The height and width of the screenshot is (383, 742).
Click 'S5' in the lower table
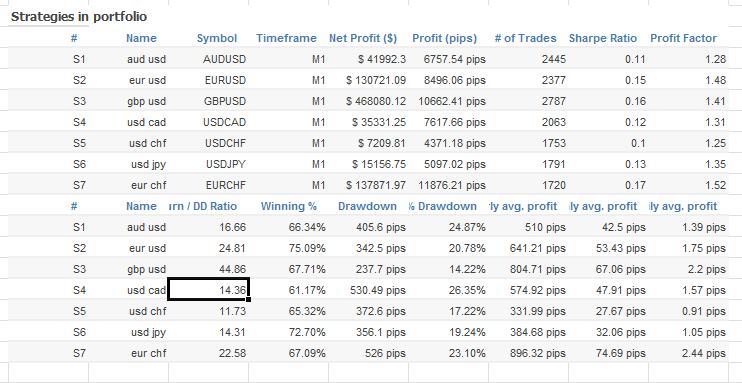click(80, 312)
